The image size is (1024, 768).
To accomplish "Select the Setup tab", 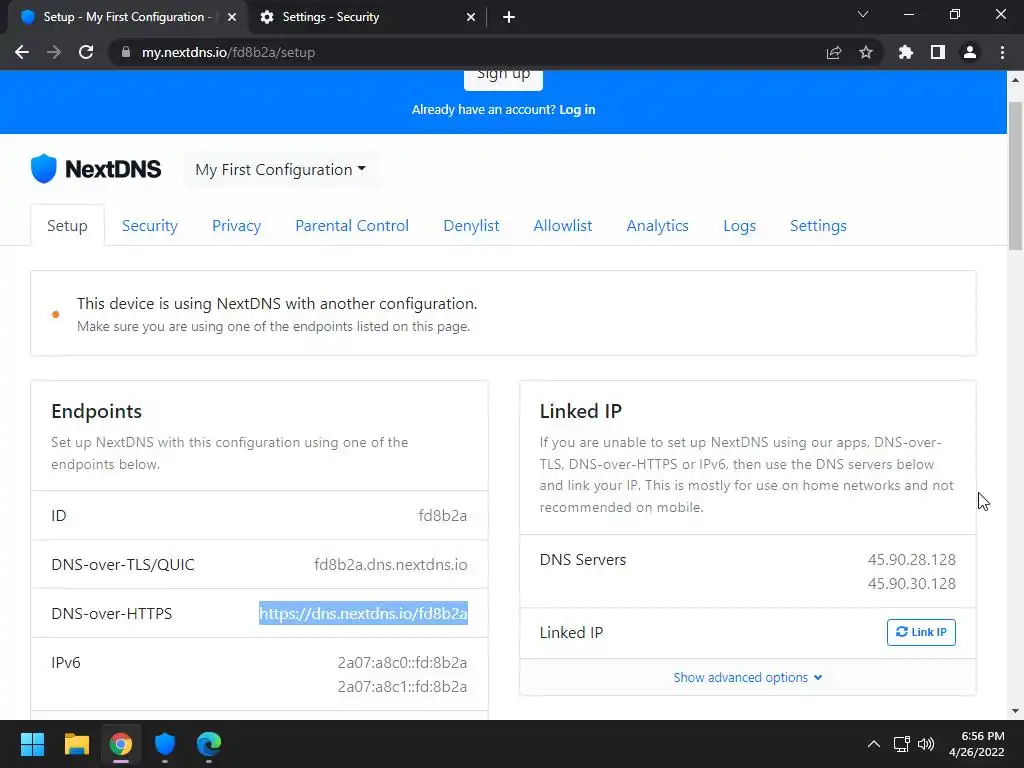I will [67, 225].
